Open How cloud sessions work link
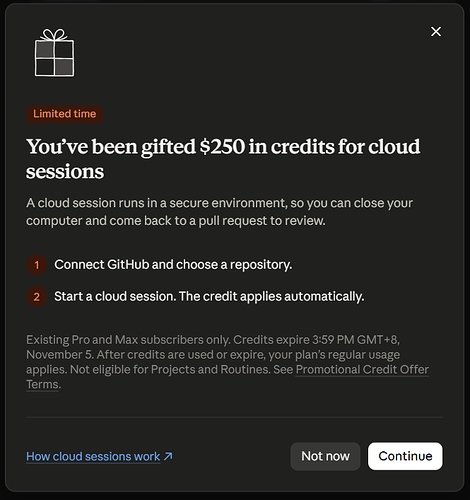470x500 pixels. click(x=93, y=456)
